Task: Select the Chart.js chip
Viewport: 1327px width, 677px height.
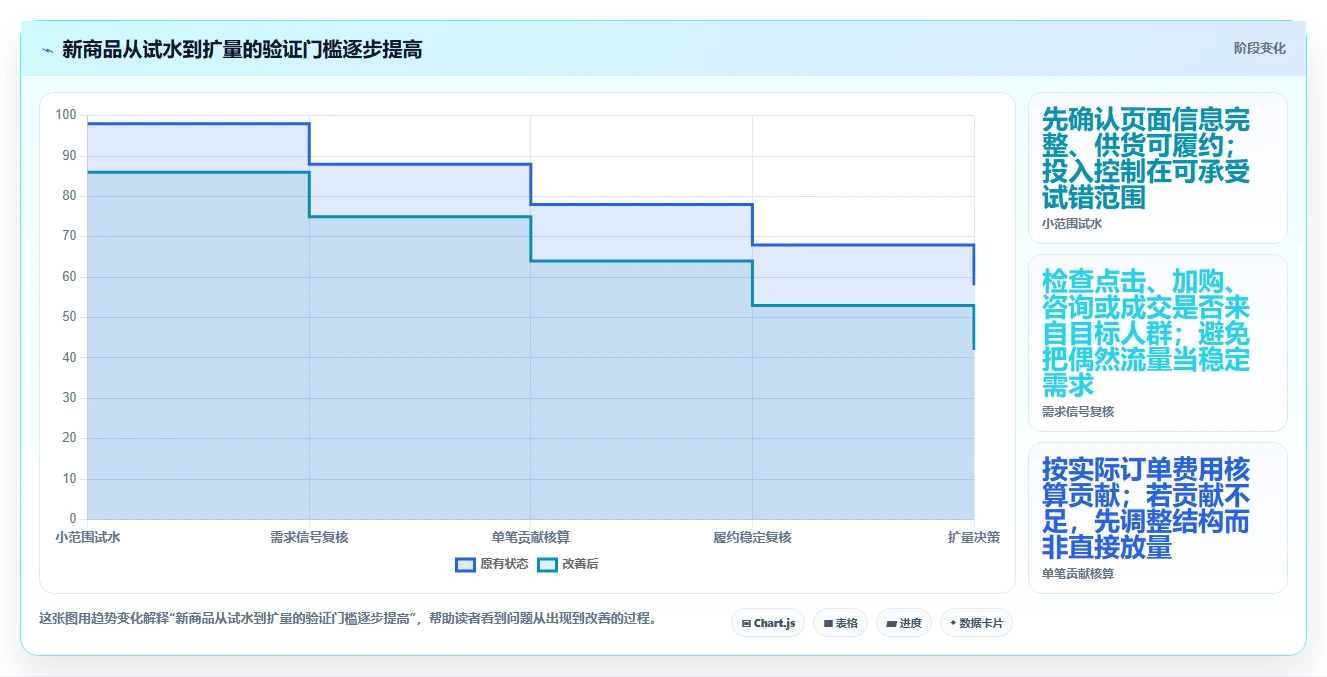Action: [x=768, y=623]
